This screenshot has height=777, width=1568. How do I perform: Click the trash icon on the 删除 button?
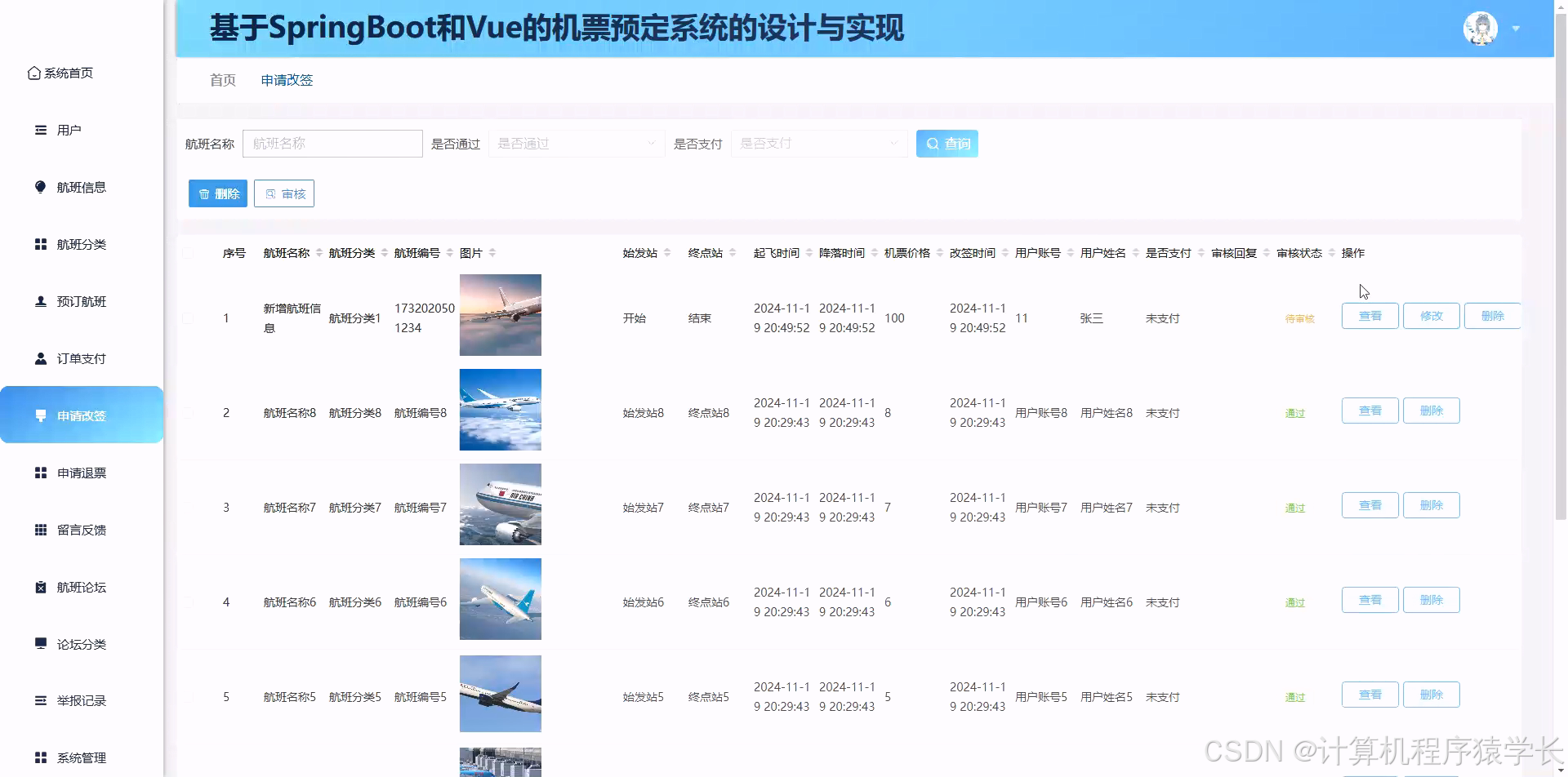(204, 193)
